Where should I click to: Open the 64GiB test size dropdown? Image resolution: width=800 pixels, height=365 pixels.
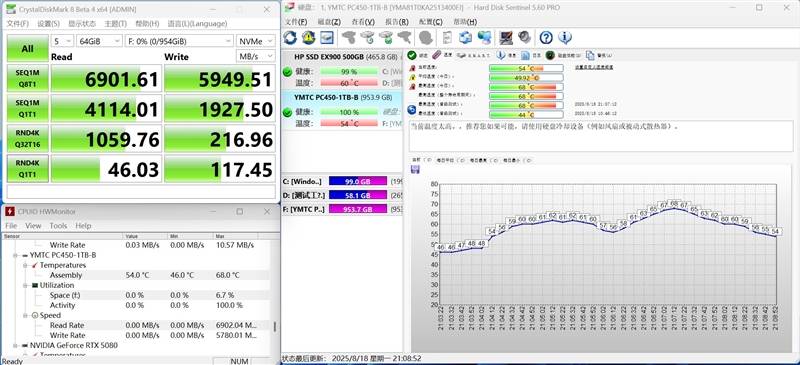tap(99, 41)
